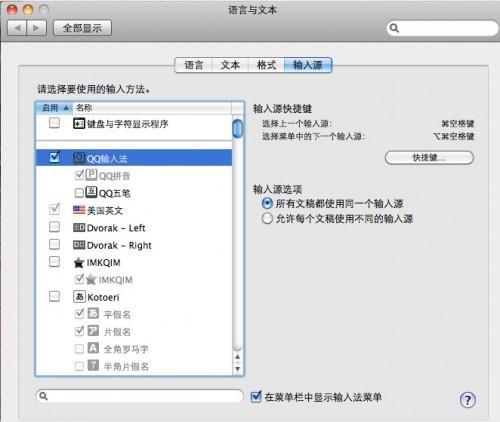
Task: Enable the Kotoeri checkbox
Action: 54,296
